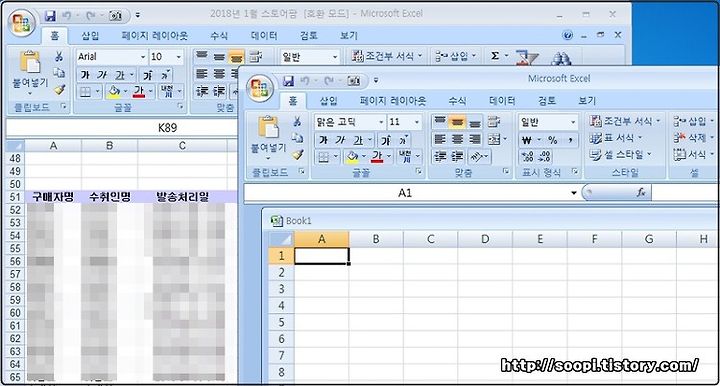The image size is (720, 386).
Task: Click 조건부 서식 button in the back window
Action: 386,56
